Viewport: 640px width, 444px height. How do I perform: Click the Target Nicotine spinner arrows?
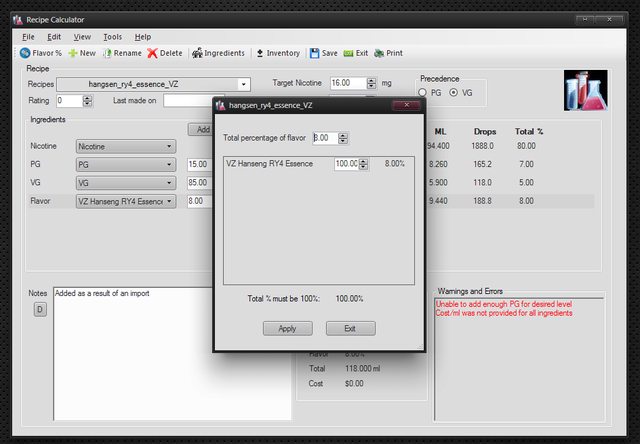point(372,84)
